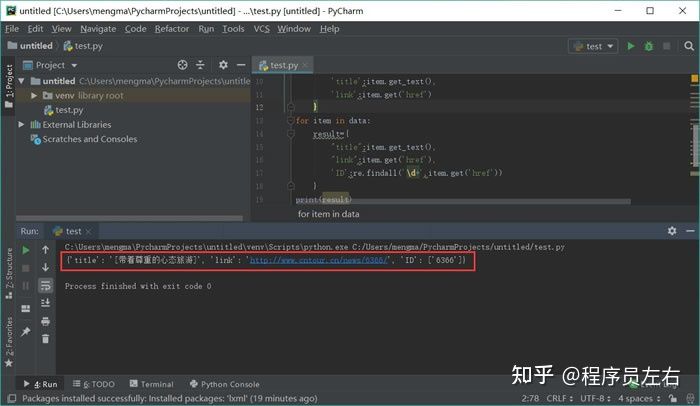Viewport: 700px width, 406px height.
Task: Start debugging with the bug icon
Action: pos(649,46)
